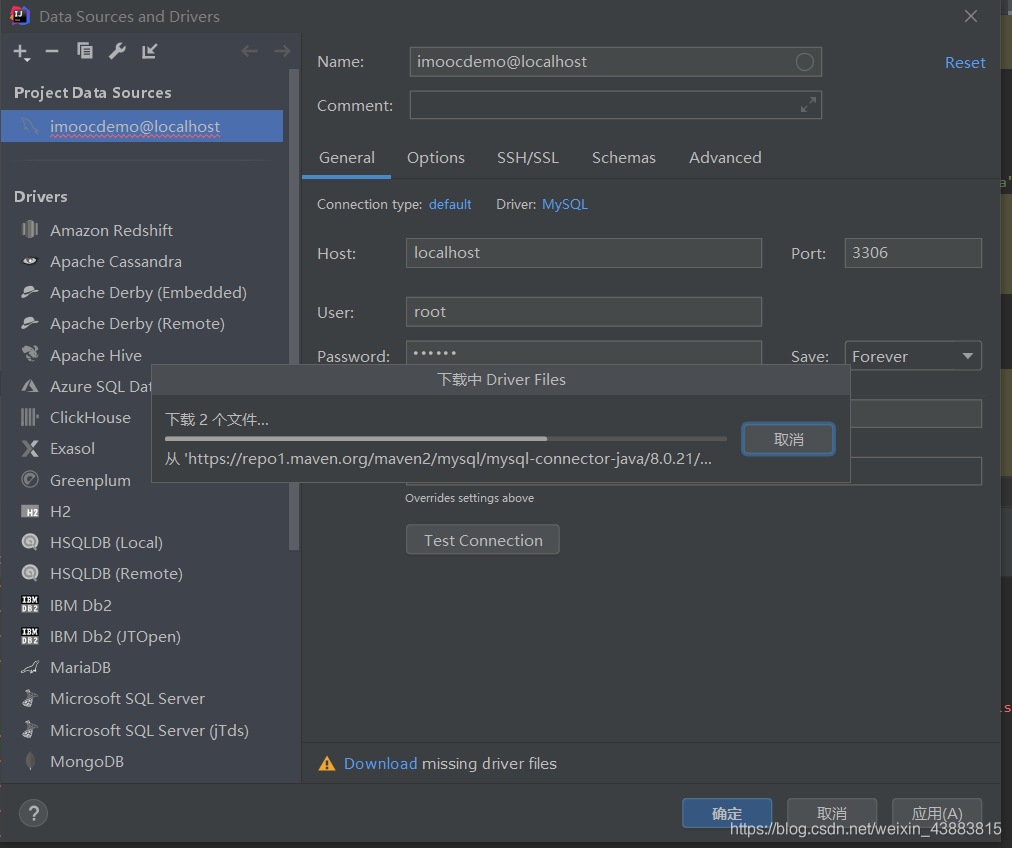Screen dimensions: 1012x848
Task: Open the Advanced tab
Action: click(725, 157)
